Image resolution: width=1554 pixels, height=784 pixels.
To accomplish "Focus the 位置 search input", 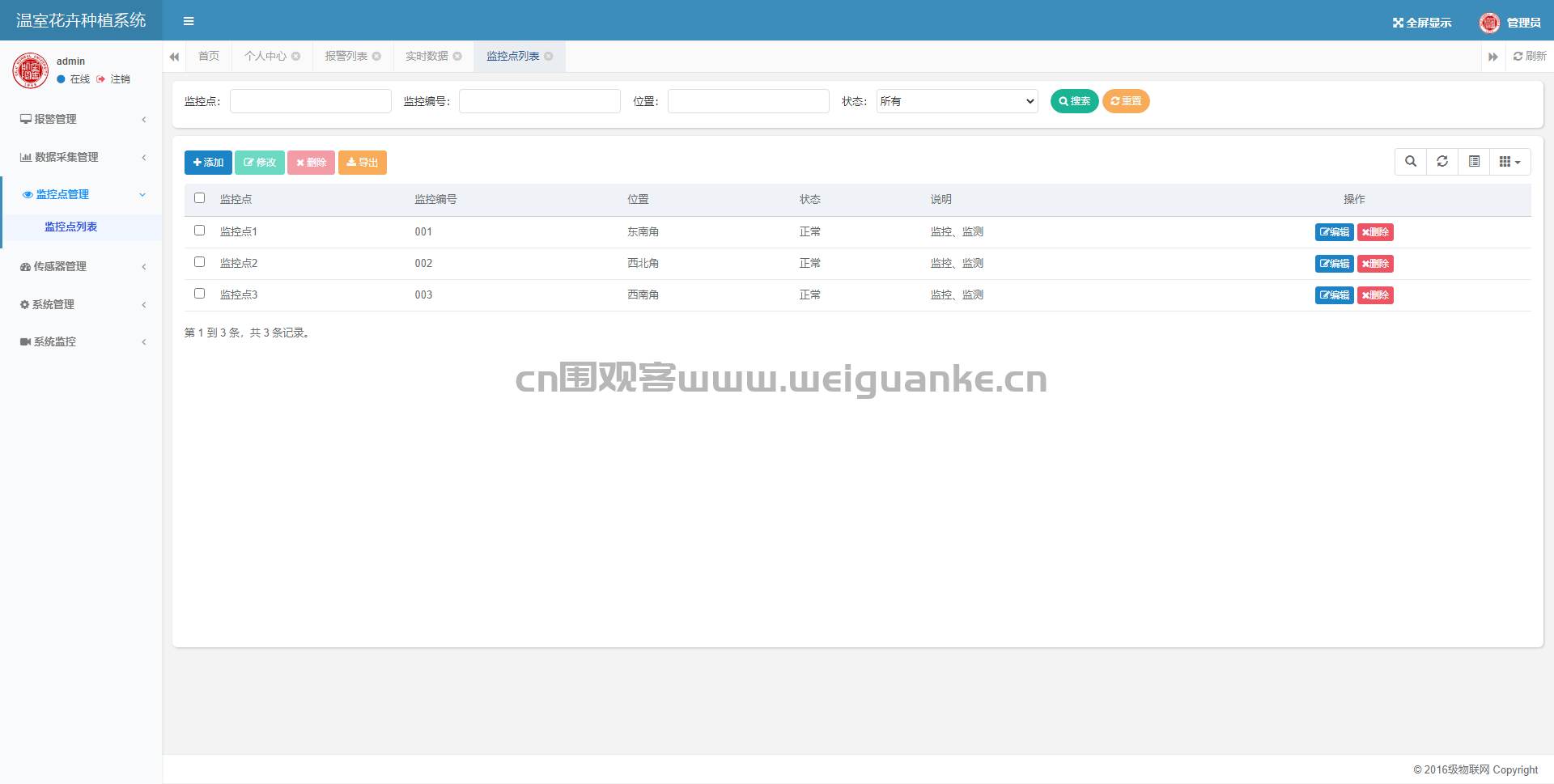I will click(x=749, y=101).
